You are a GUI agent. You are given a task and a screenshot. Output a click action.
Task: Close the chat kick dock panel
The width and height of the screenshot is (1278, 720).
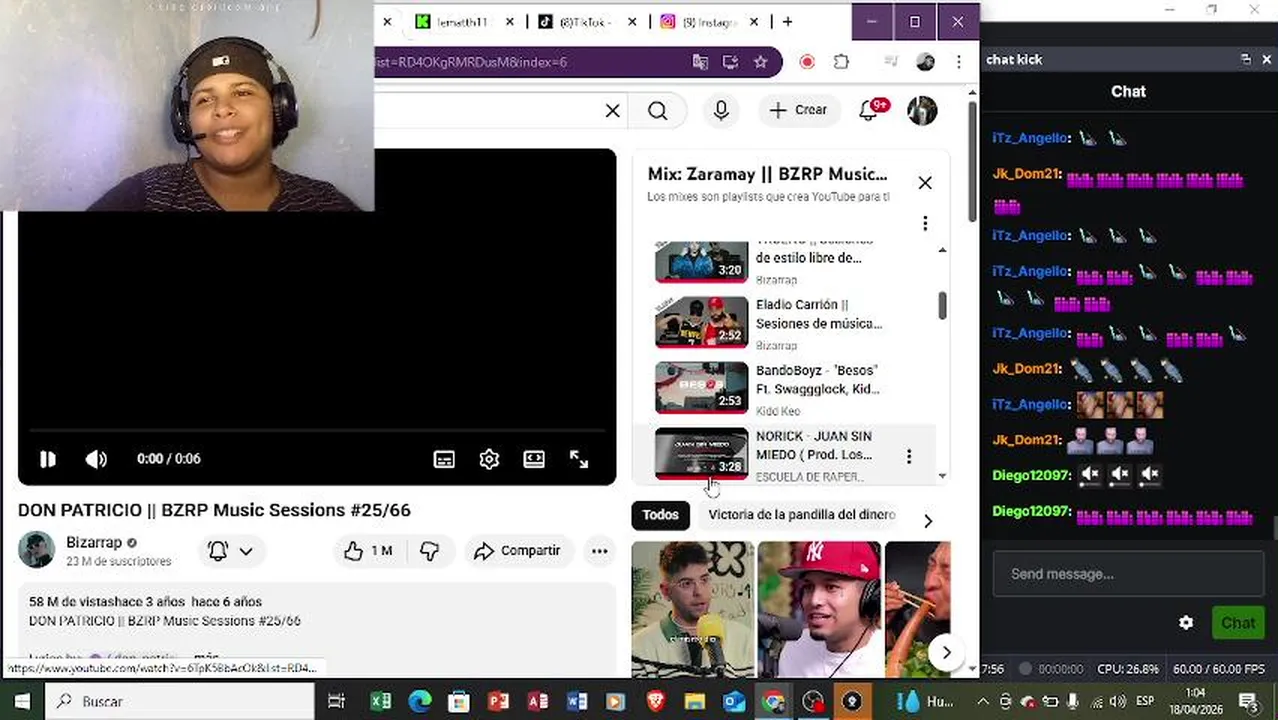point(1266,60)
